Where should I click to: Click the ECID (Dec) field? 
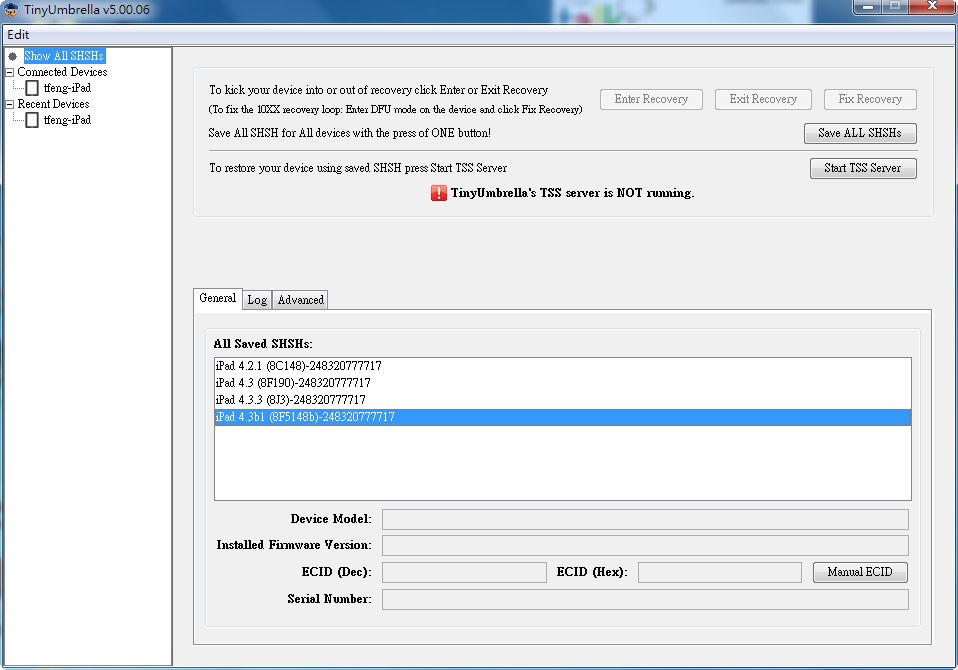click(464, 572)
